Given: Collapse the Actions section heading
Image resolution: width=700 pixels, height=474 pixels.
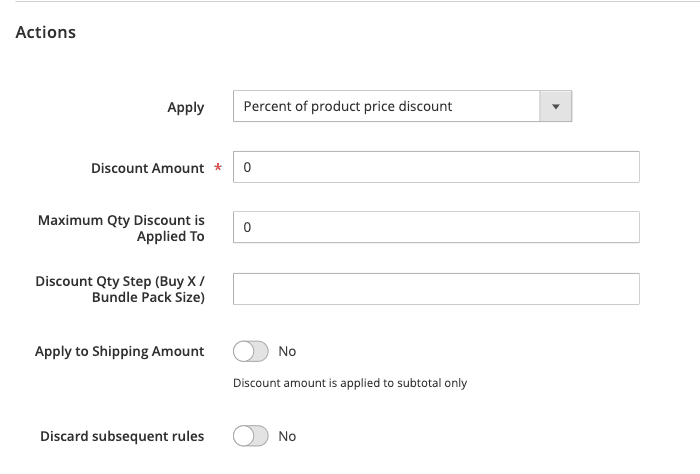Looking at the screenshot, I should pos(46,32).
